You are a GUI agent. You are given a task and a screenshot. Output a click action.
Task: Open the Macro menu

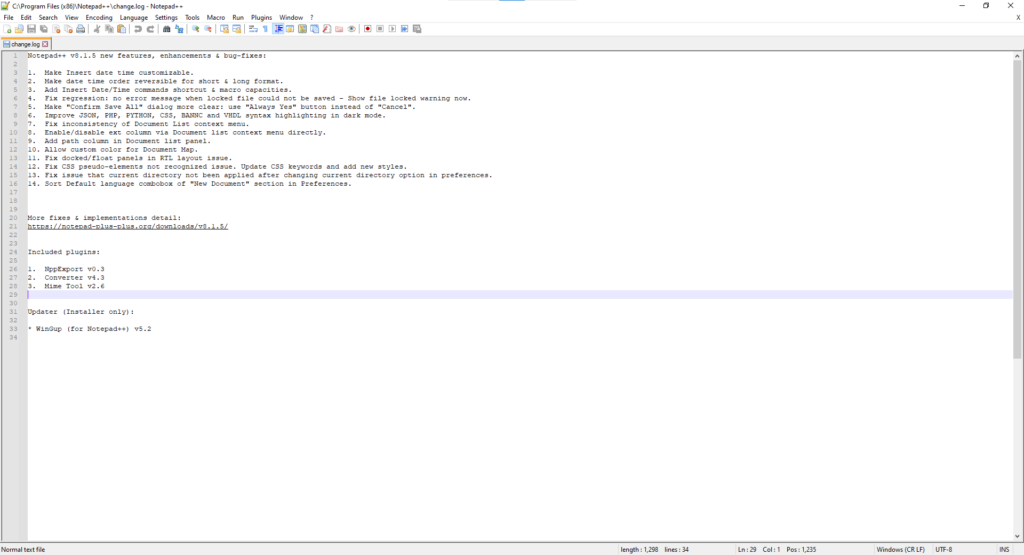[216, 18]
